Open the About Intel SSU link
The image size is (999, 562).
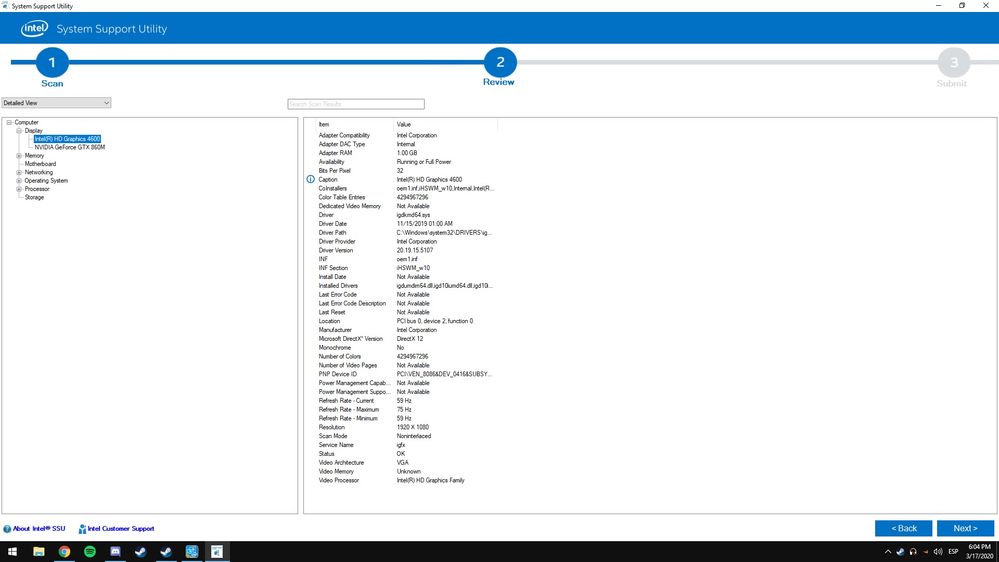39,529
